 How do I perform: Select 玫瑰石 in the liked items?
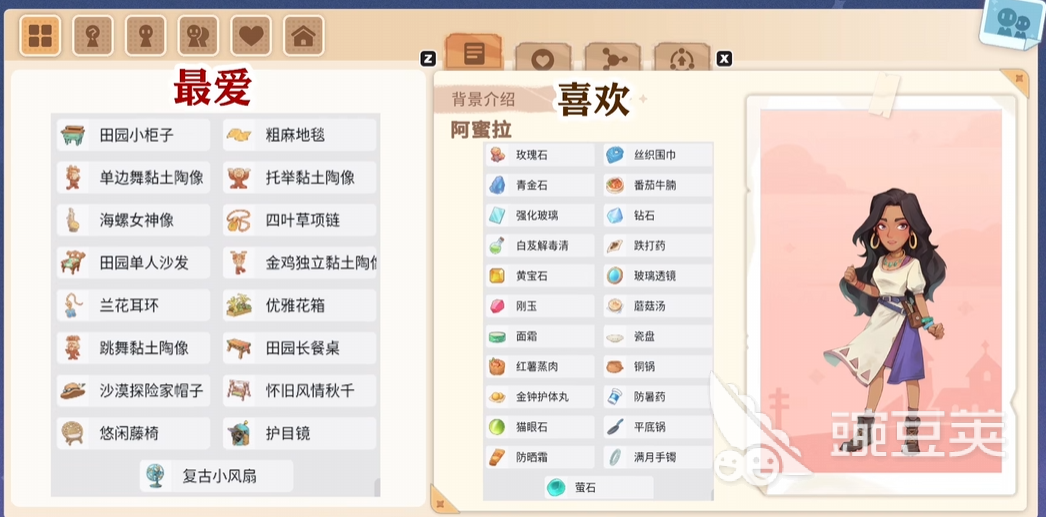point(540,155)
